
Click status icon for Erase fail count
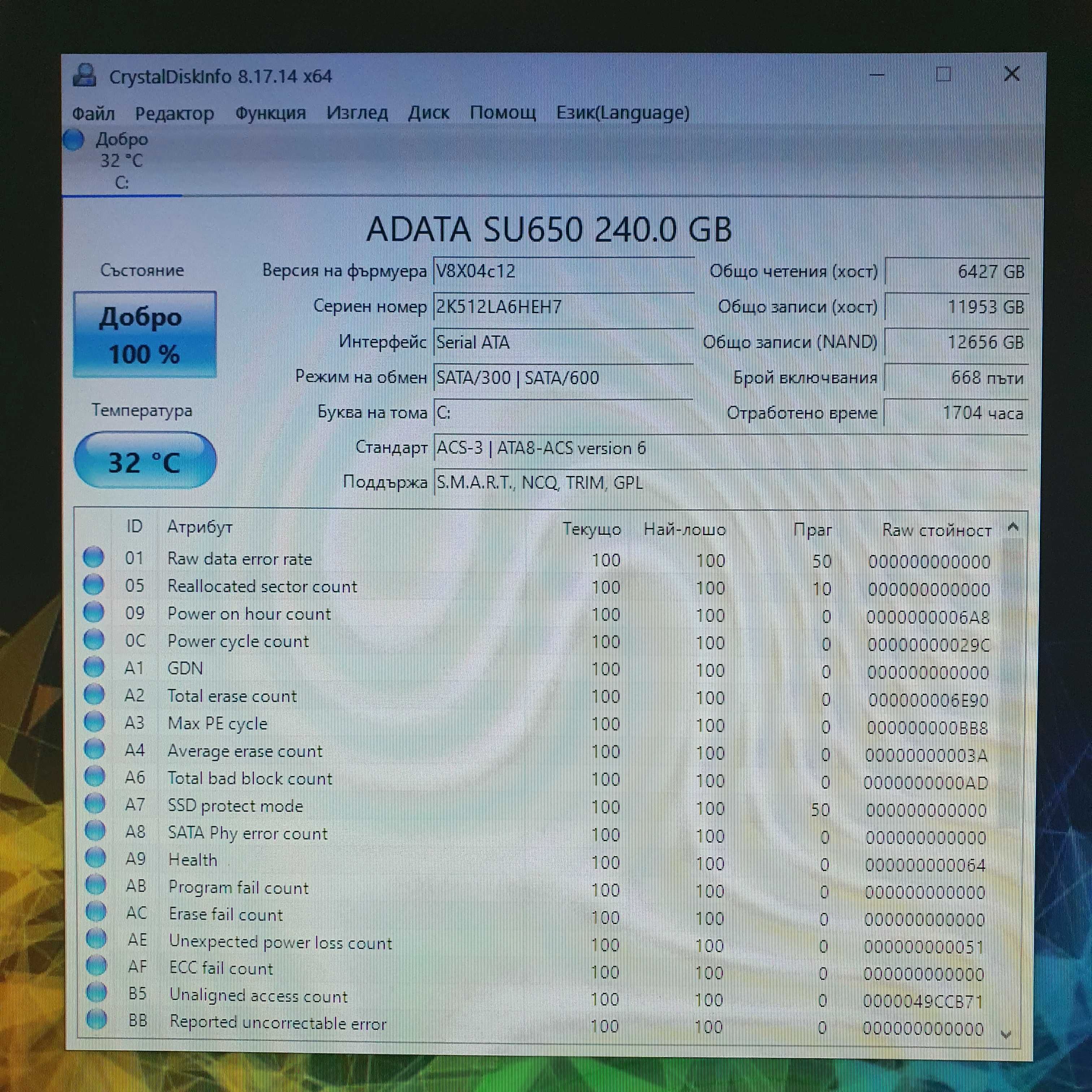(96, 911)
